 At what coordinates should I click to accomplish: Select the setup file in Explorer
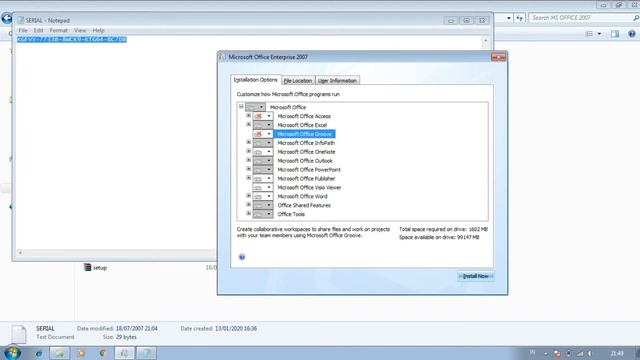tap(96, 267)
